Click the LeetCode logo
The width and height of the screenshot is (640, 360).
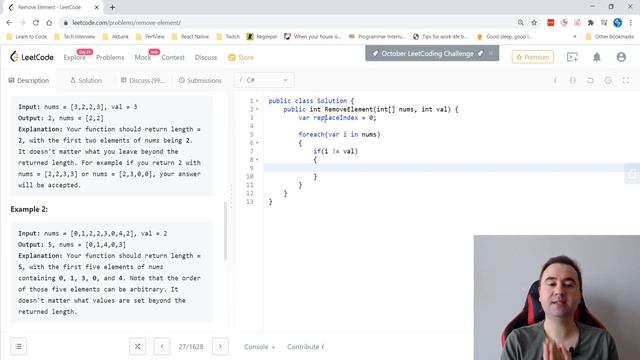(31, 57)
